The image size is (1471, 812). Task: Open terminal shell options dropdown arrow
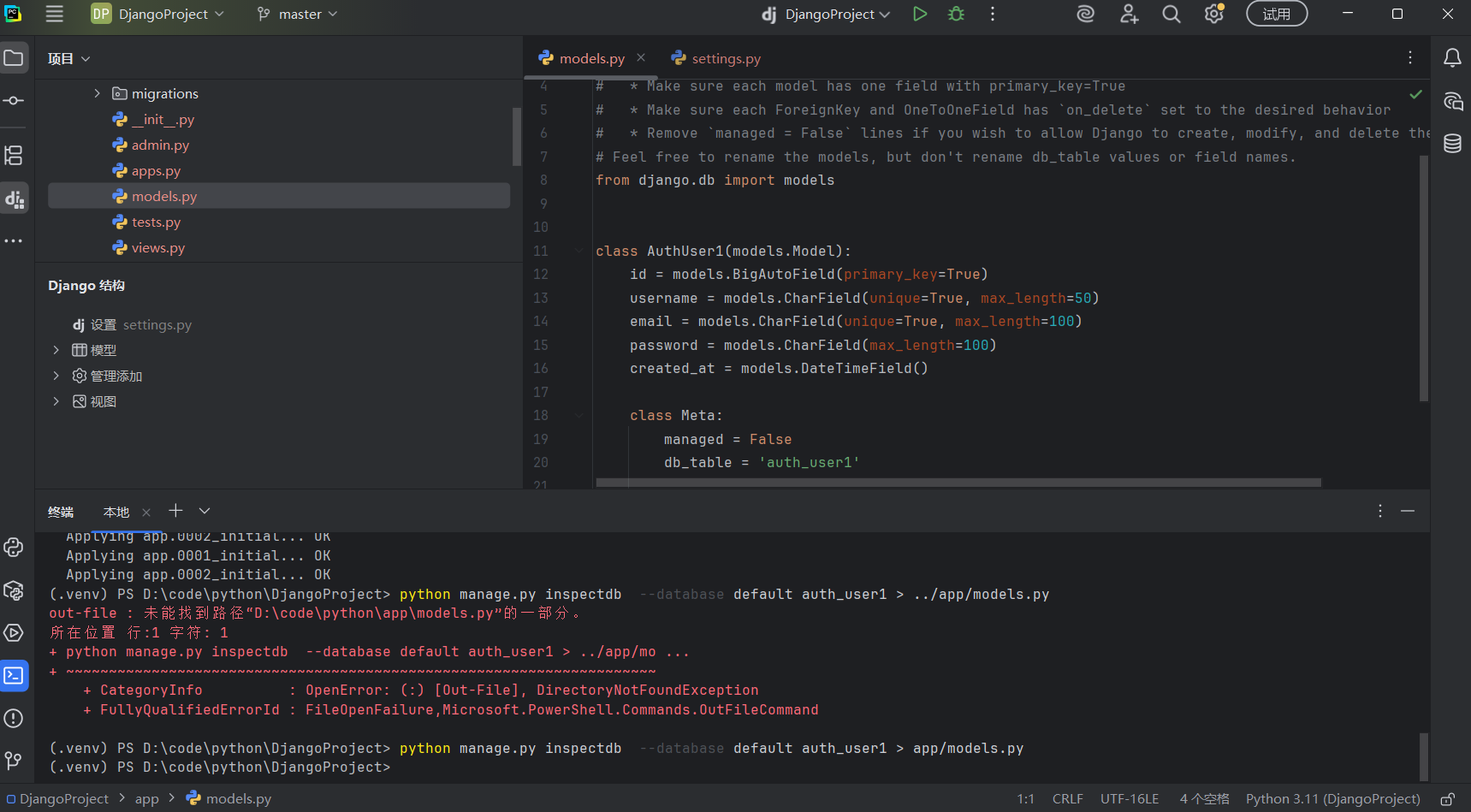pyautogui.click(x=205, y=511)
